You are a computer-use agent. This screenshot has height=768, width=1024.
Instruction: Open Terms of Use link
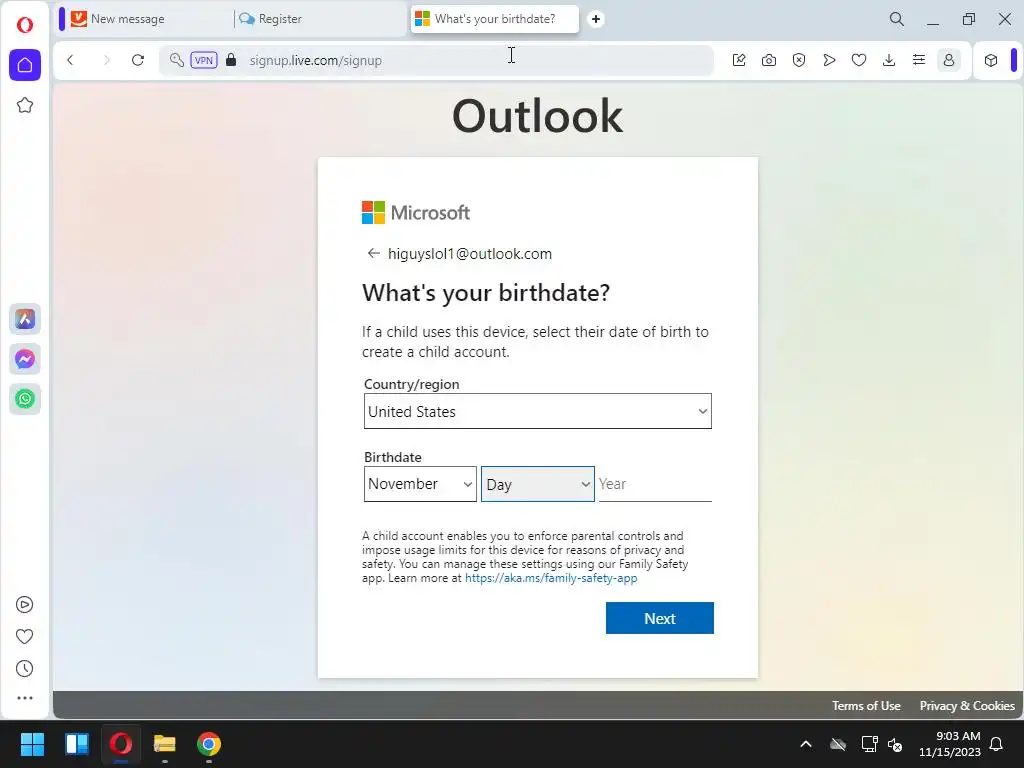click(x=866, y=705)
